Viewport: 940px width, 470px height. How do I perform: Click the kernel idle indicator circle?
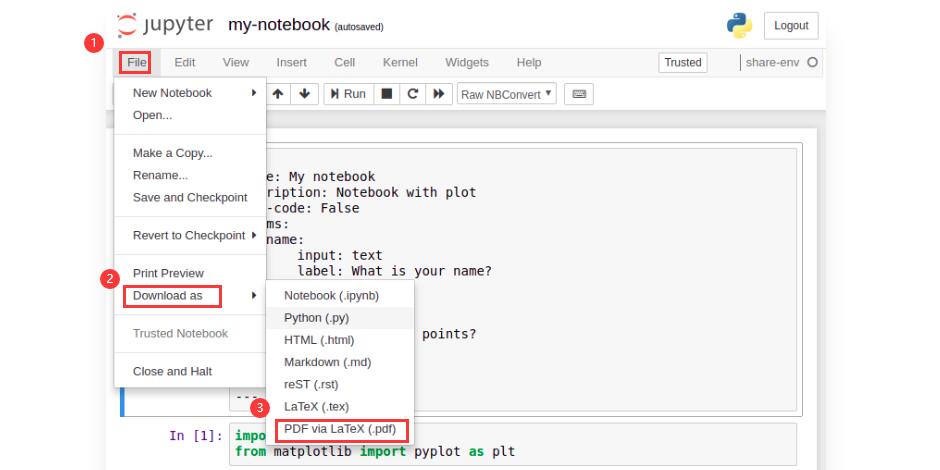pos(812,62)
